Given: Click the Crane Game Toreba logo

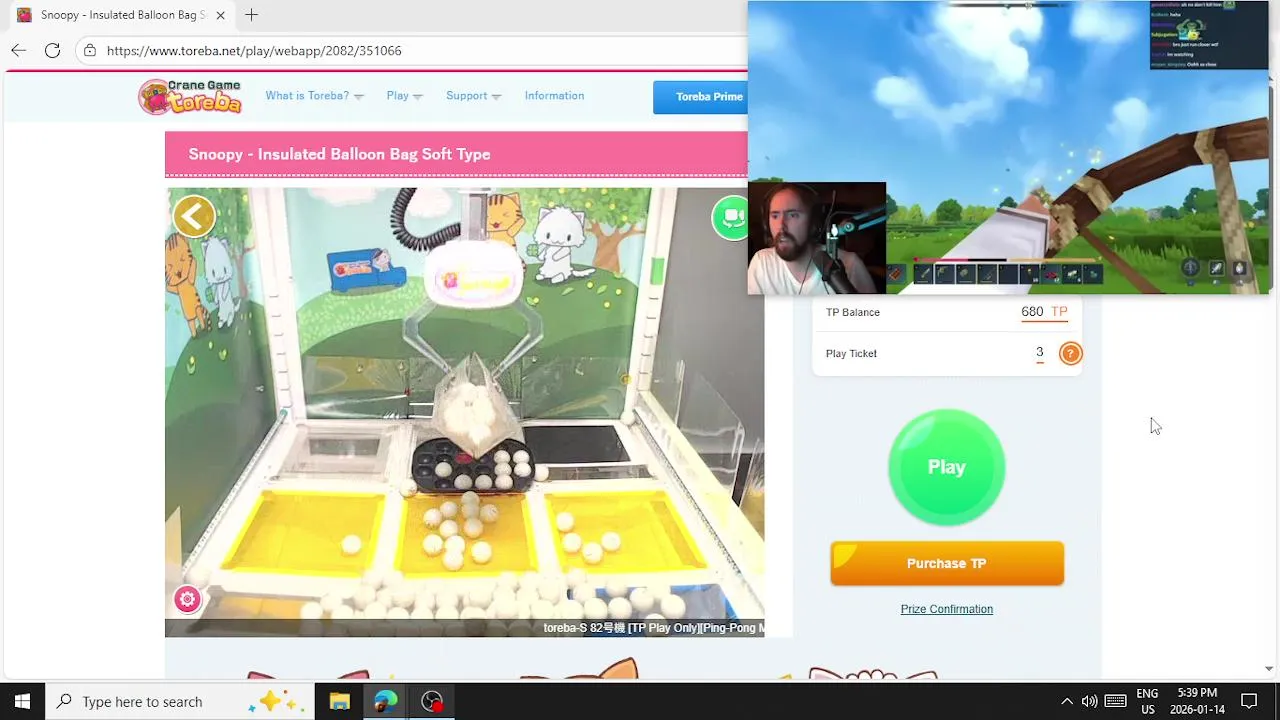Looking at the screenshot, I should 190,96.
